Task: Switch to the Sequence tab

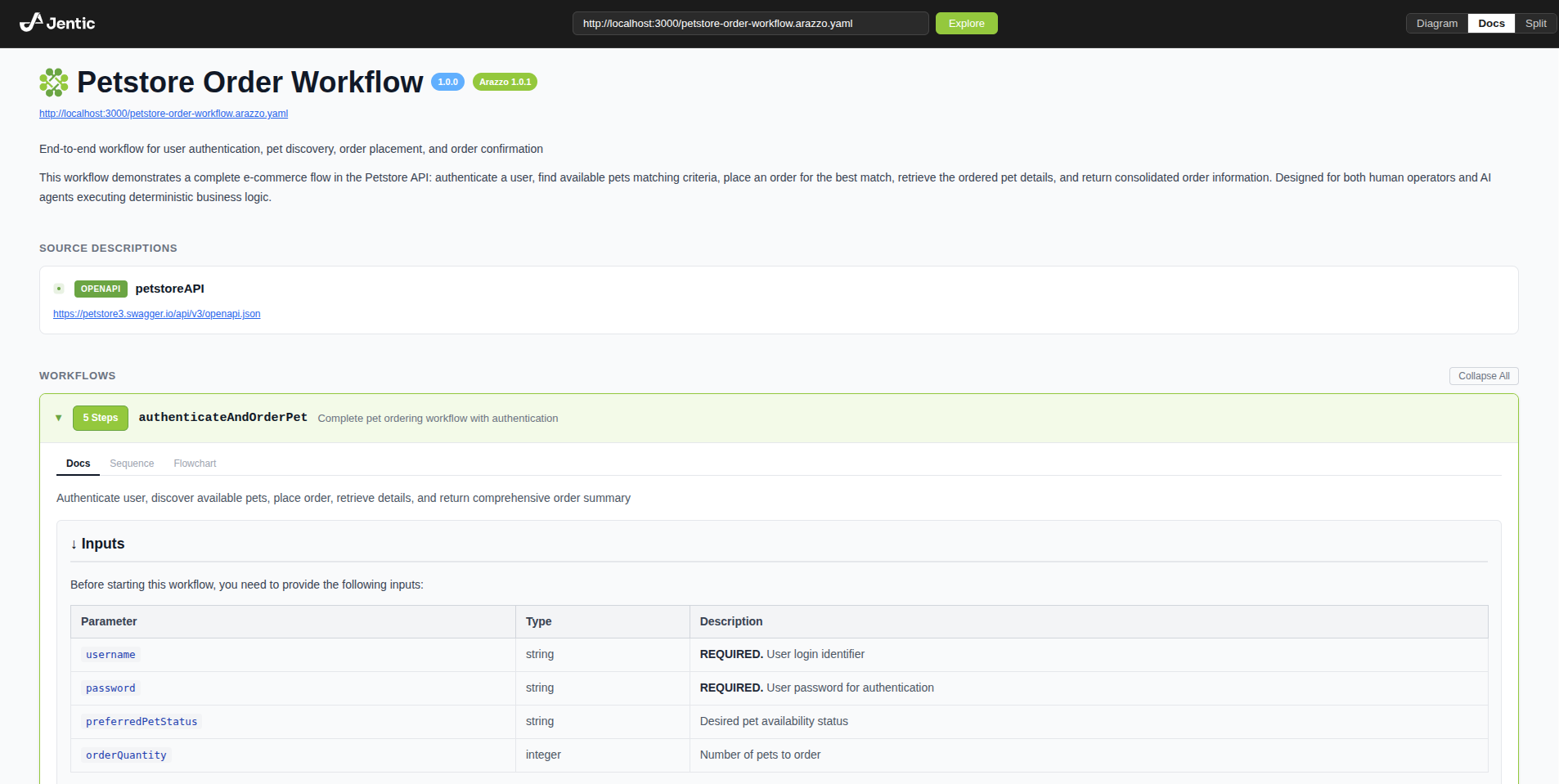Action: pos(132,463)
